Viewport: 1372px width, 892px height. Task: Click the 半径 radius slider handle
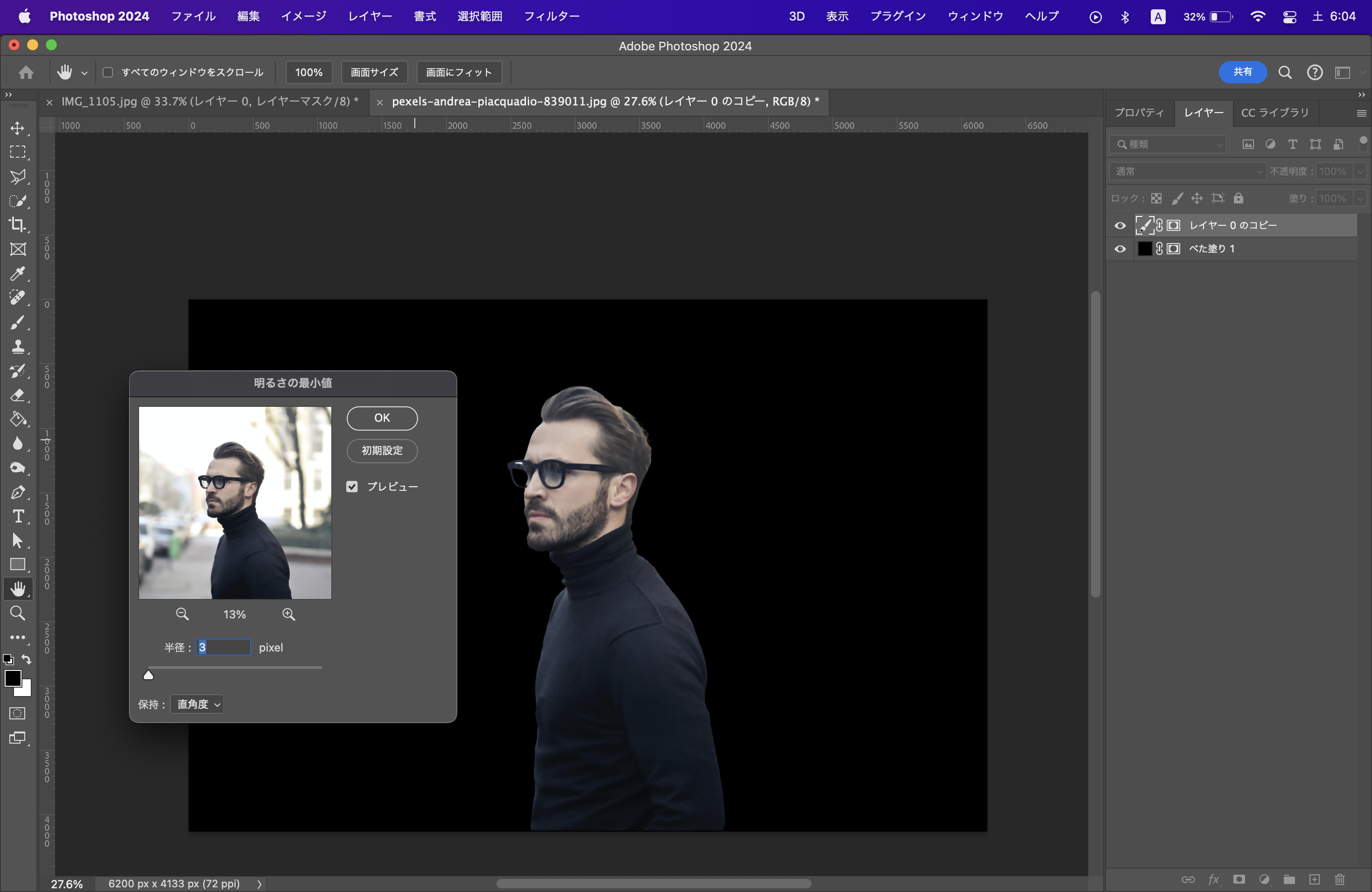[148, 675]
